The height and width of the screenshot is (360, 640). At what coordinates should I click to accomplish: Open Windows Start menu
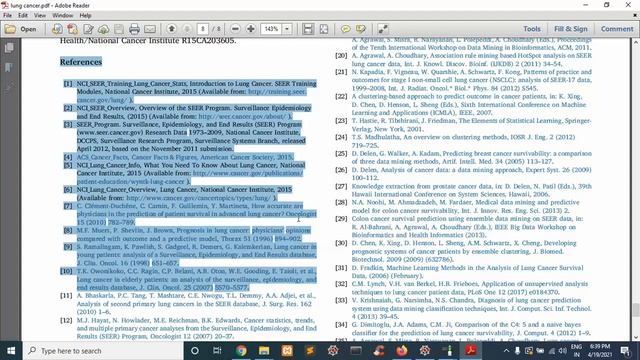pos(11,351)
